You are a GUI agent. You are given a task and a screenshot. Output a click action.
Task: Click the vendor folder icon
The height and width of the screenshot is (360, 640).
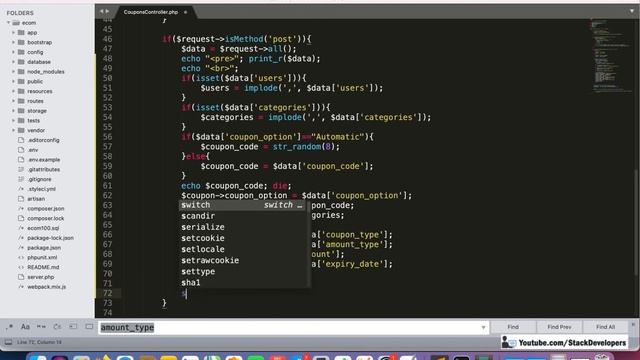click(x=21, y=130)
